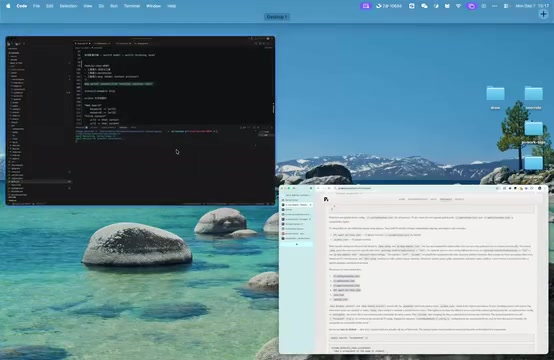Screen dimensions: 554x360
Task: Open the Go menu
Action: [101, 6]
